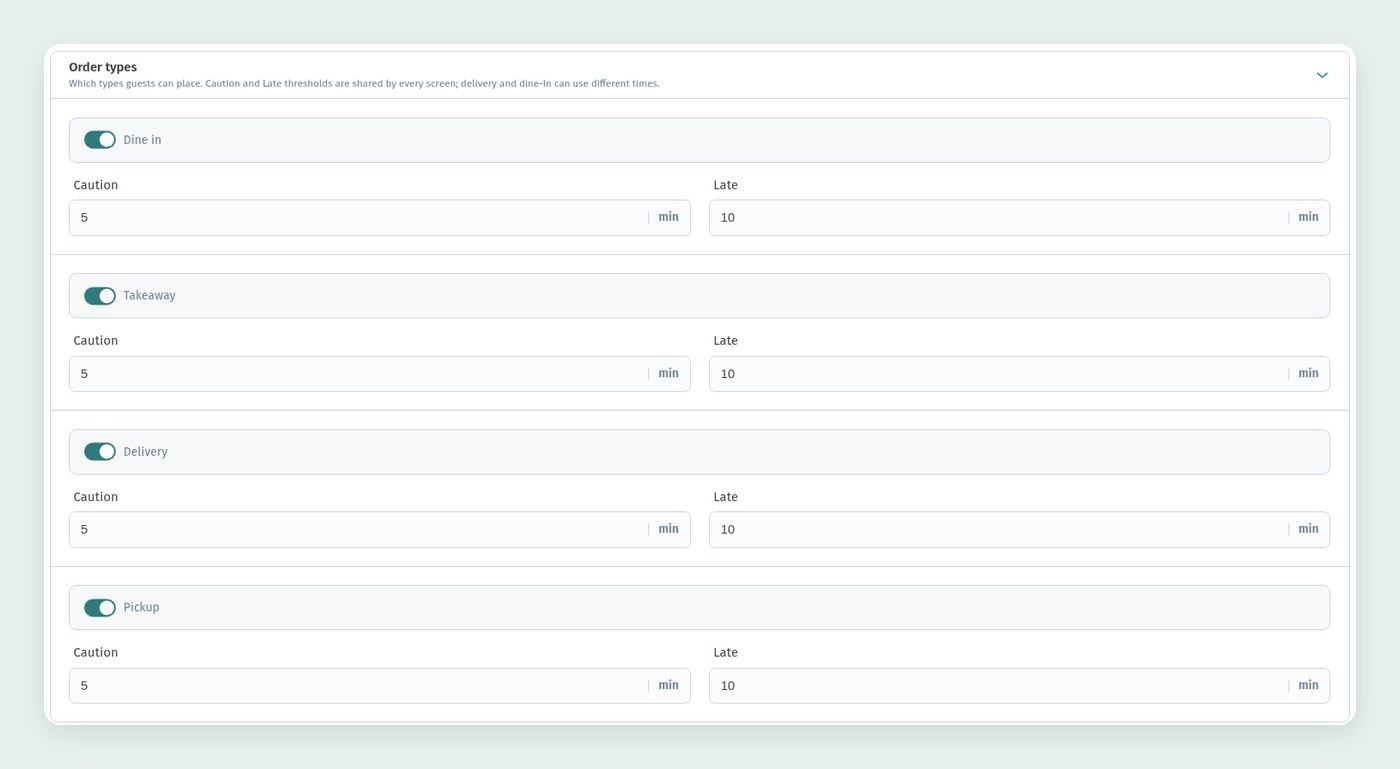This screenshot has height=769, width=1400.
Task: Click the "Order types" heading
Action: (103, 67)
